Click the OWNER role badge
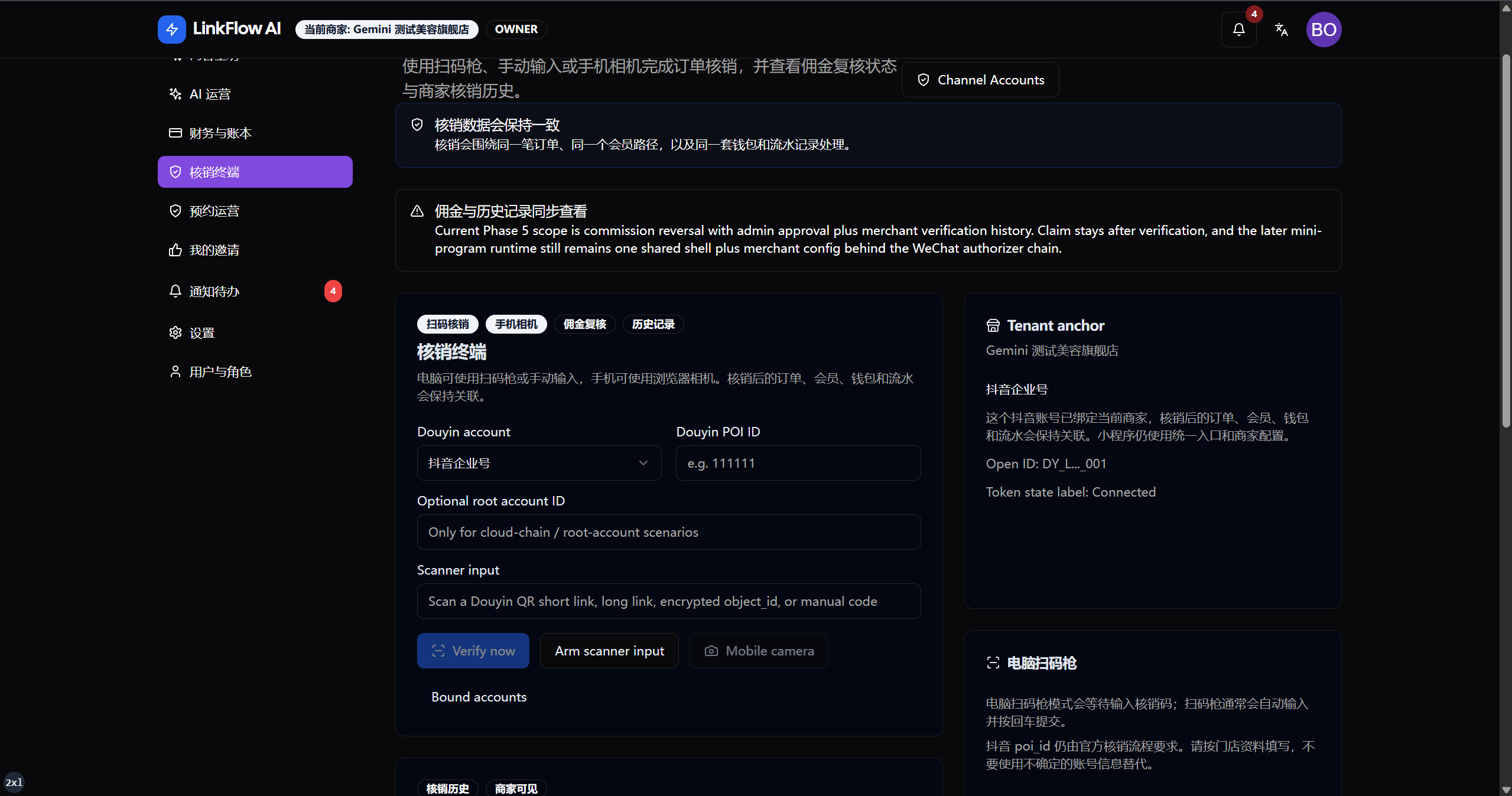Image resolution: width=1512 pixels, height=796 pixels. click(516, 29)
